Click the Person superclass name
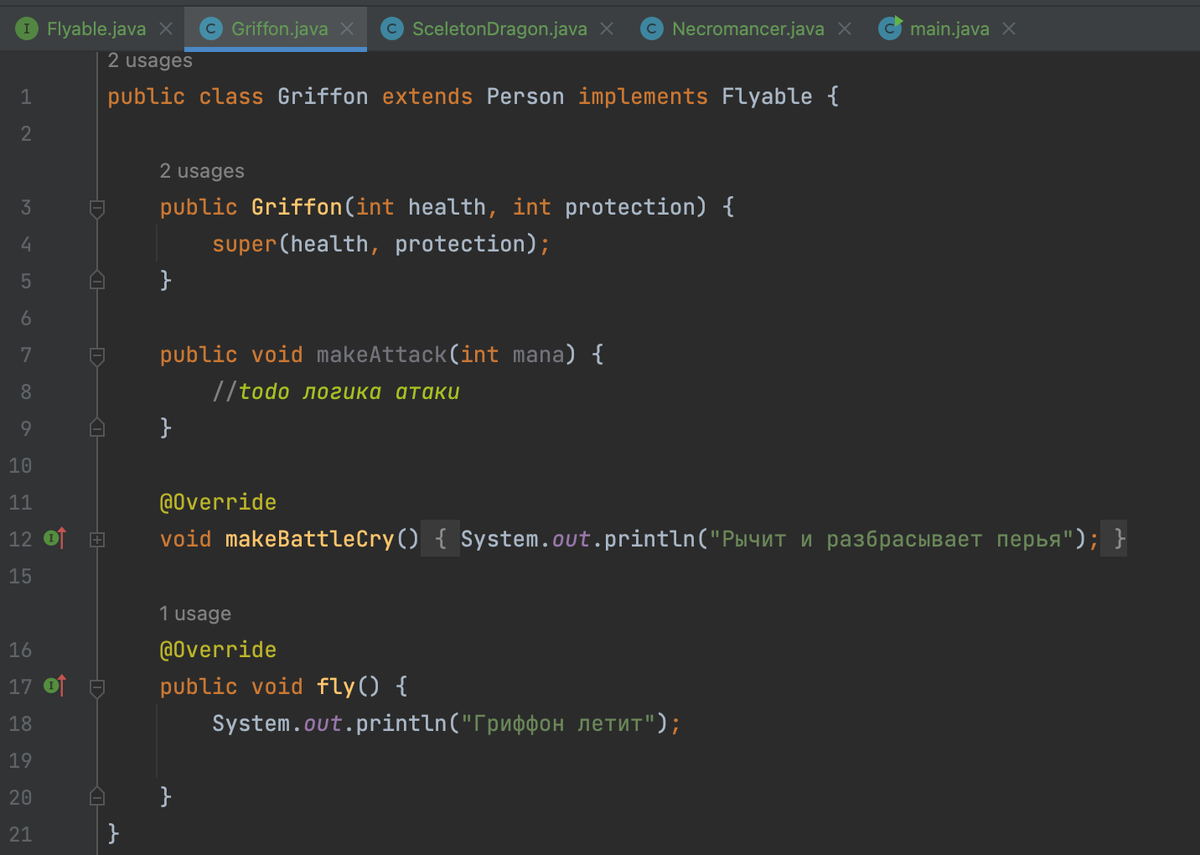 point(525,97)
